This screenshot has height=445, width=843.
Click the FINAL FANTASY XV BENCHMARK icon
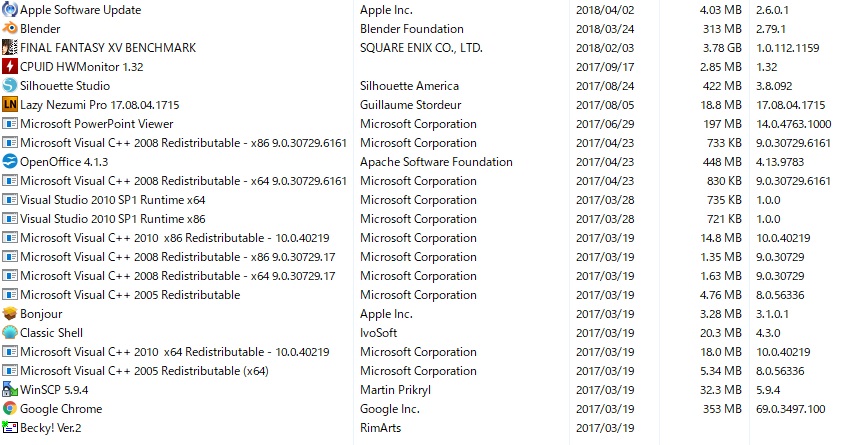10,48
